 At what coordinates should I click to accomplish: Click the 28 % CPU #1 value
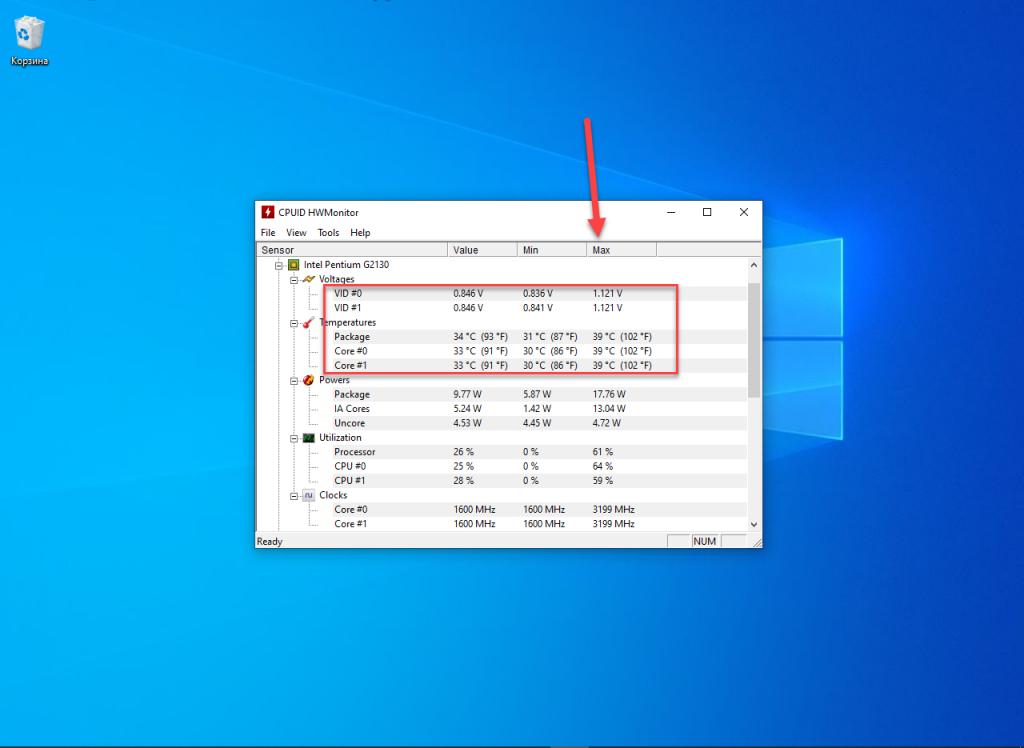click(x=463, y=480)
